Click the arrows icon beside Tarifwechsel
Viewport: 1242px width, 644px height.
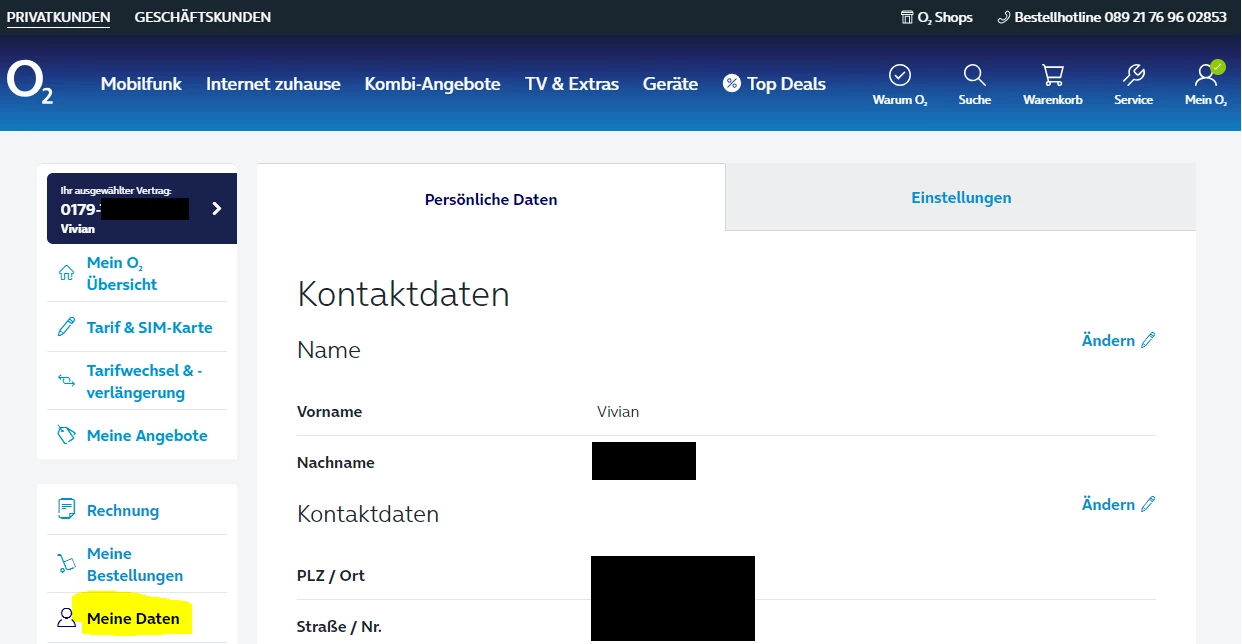67,381
